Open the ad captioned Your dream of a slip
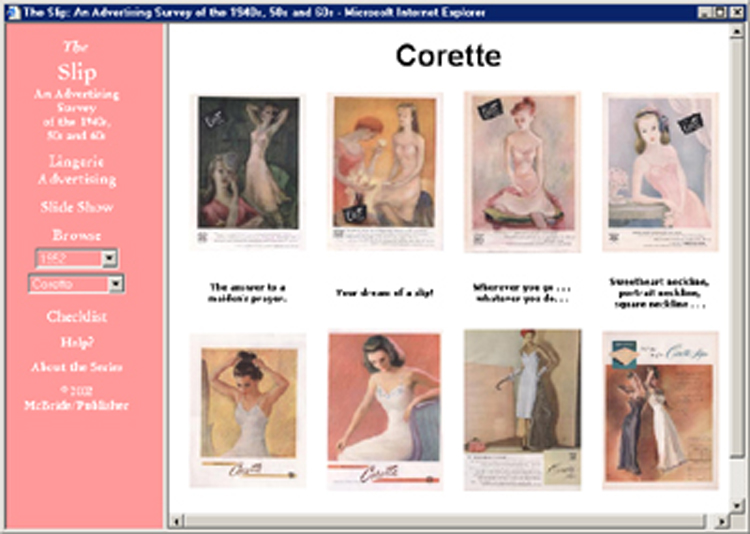The image size is (750, 534). pyautogui.click(x=385, y=171)
